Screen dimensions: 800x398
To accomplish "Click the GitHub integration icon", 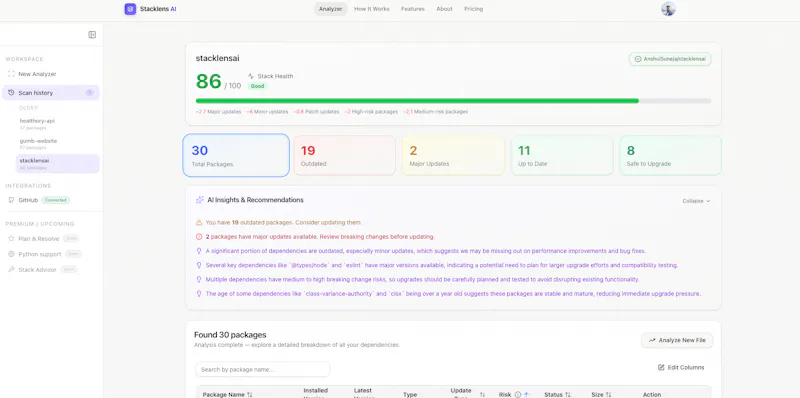I will tap(11, 200).
